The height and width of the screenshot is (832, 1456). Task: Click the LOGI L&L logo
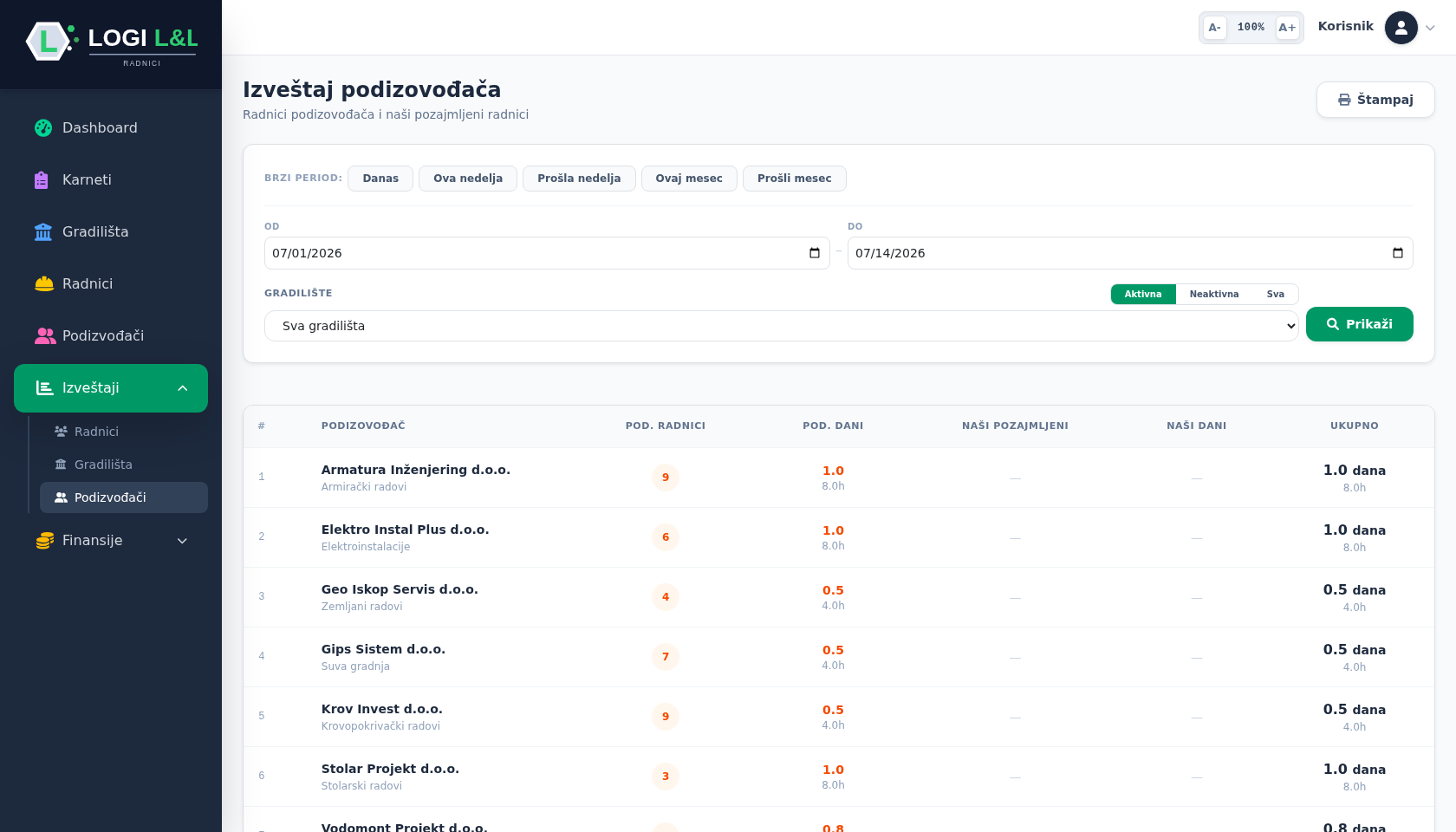click(x=112, y=42)
